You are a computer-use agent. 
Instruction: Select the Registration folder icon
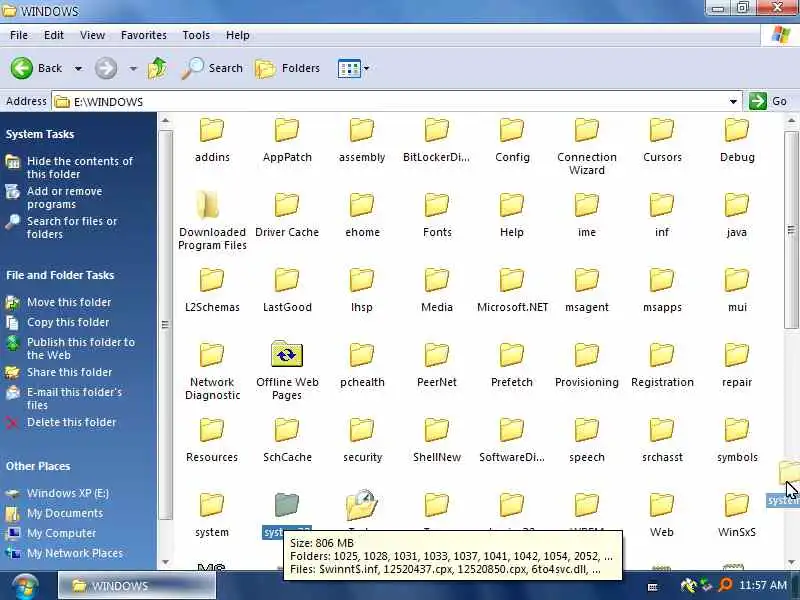click(662, 355)
